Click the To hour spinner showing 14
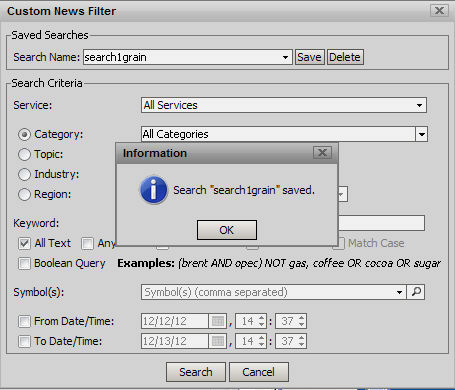The width and height of the screenshot is (455, 390). click(251, 341)
